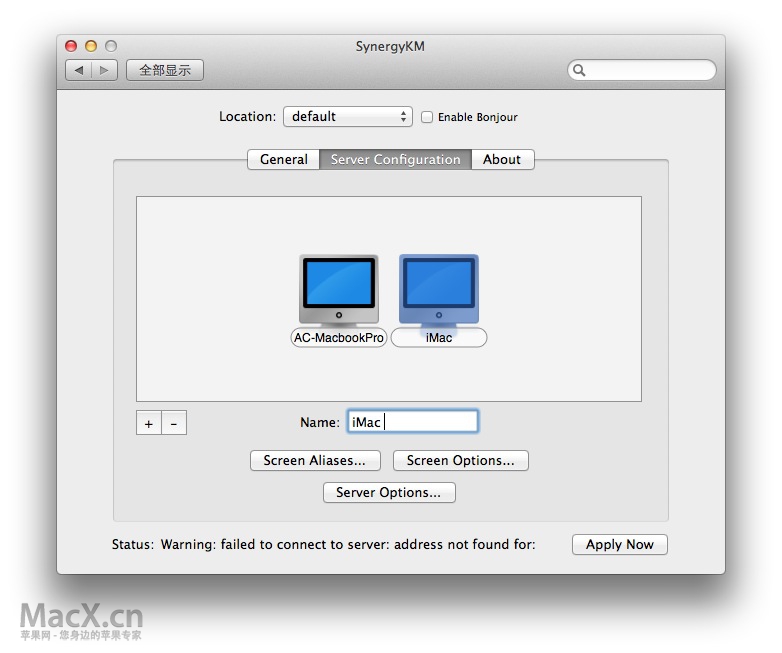782x653 pixels.
Task: Go forward with the right arrow button
Action: pyautogui.click(x=104, y=70)
